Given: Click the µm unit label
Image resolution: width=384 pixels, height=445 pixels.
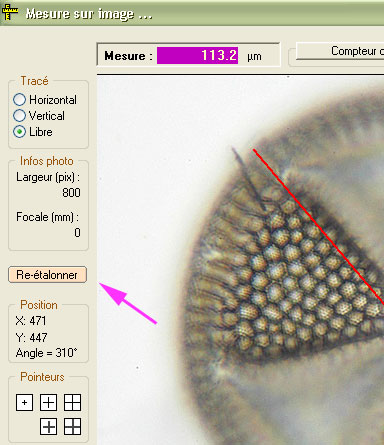Looking at the screenshot, I should (x=254, y=56).
